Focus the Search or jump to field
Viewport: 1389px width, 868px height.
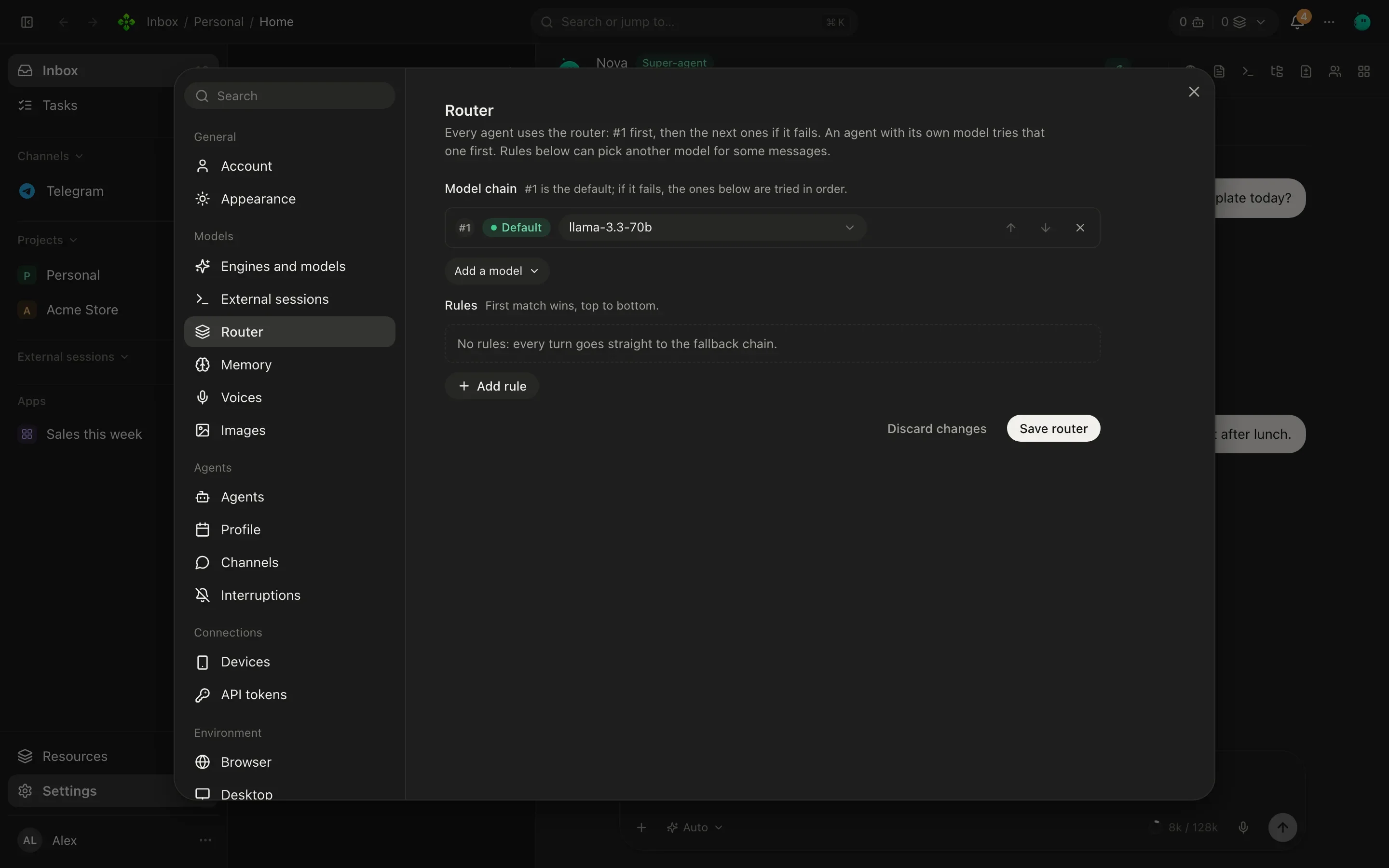694,22
